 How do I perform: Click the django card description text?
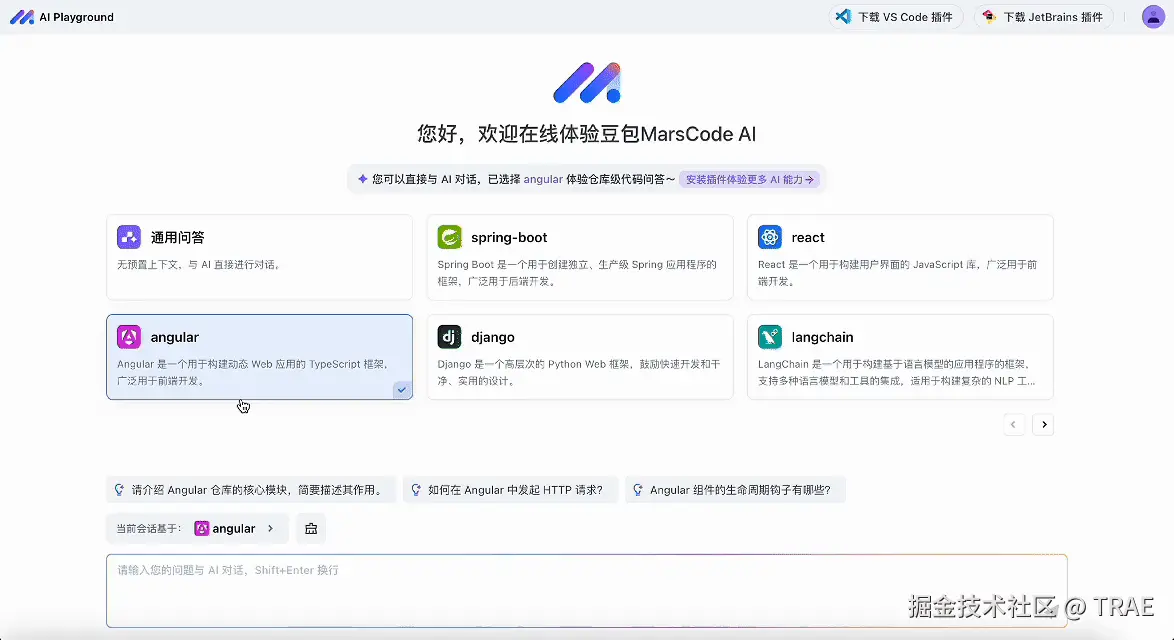(578, 372)
